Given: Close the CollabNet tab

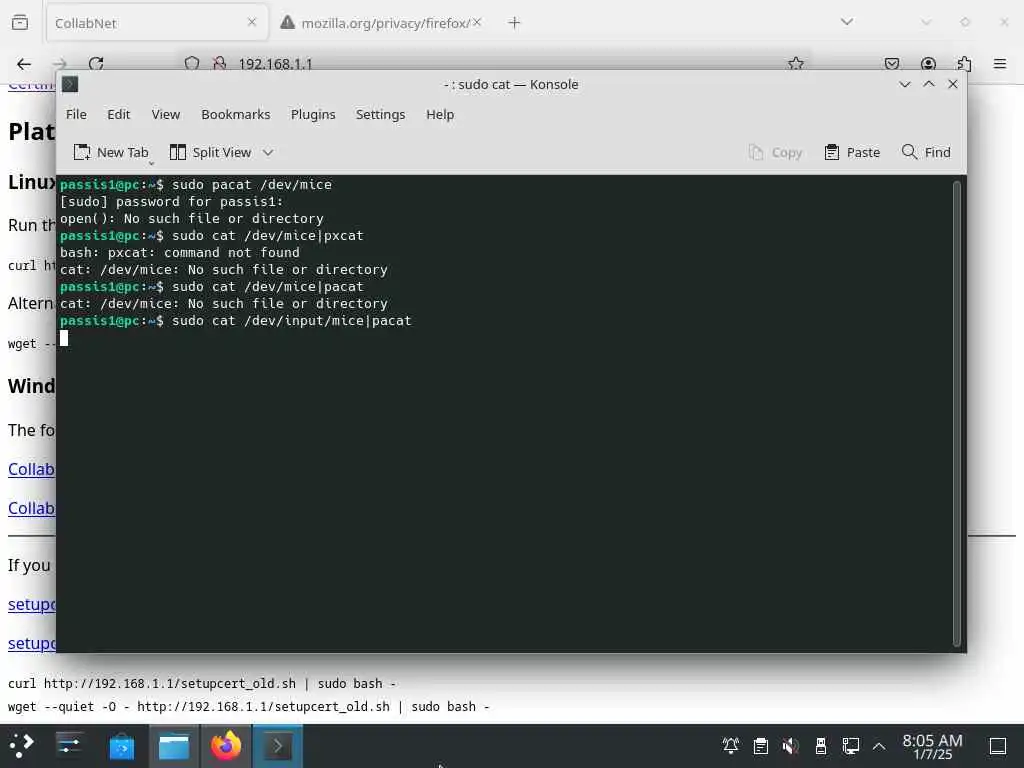Looking at the screenshot, I should coord(252,22).
